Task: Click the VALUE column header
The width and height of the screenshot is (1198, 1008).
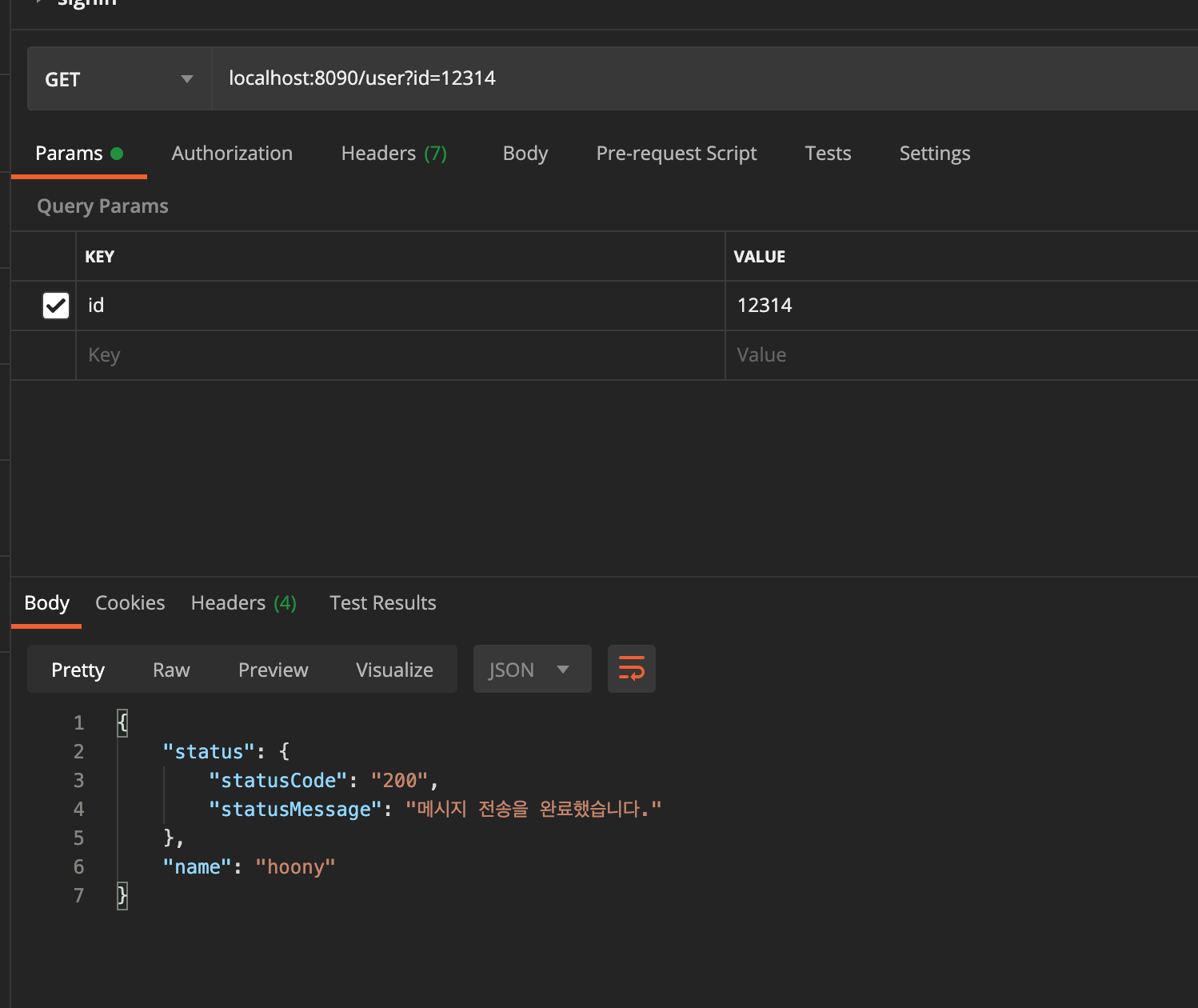Action: click(x=760, y=257)
